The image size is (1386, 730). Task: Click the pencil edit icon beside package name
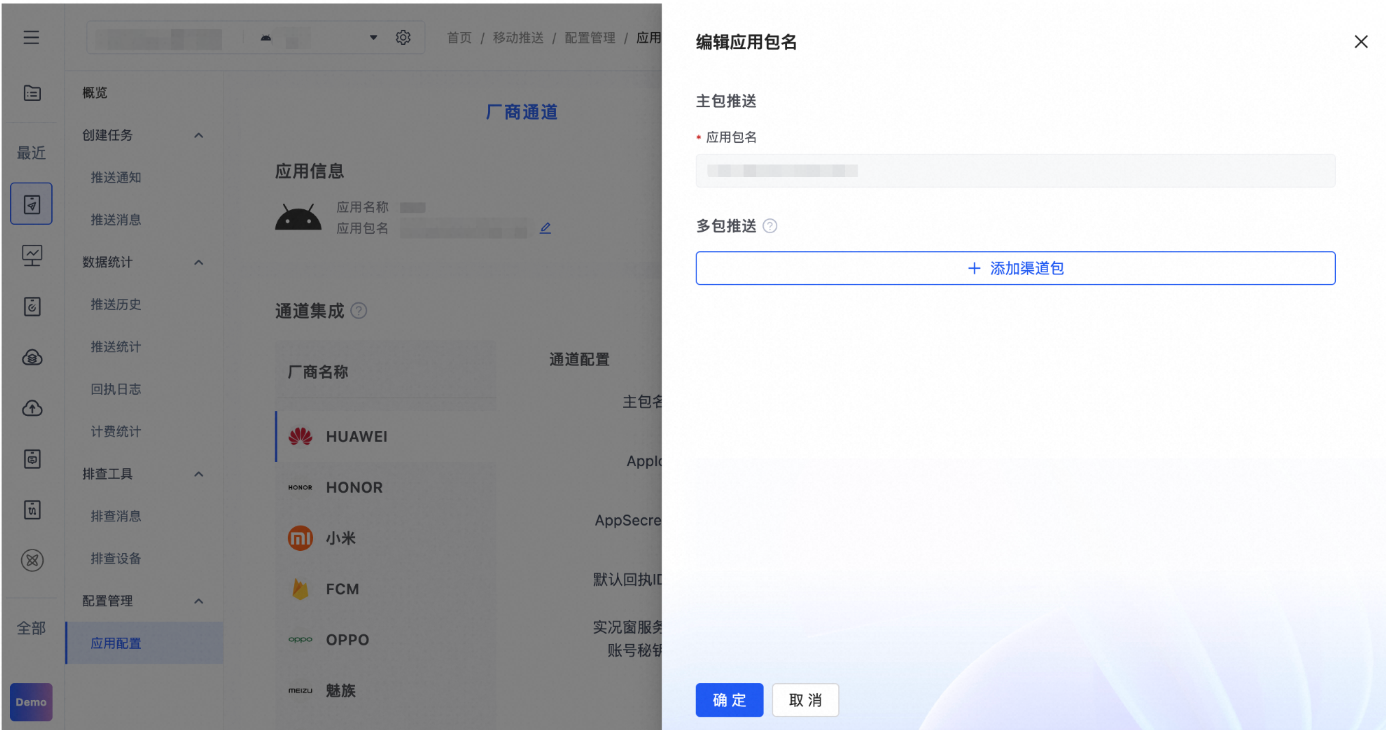[545, 228]
